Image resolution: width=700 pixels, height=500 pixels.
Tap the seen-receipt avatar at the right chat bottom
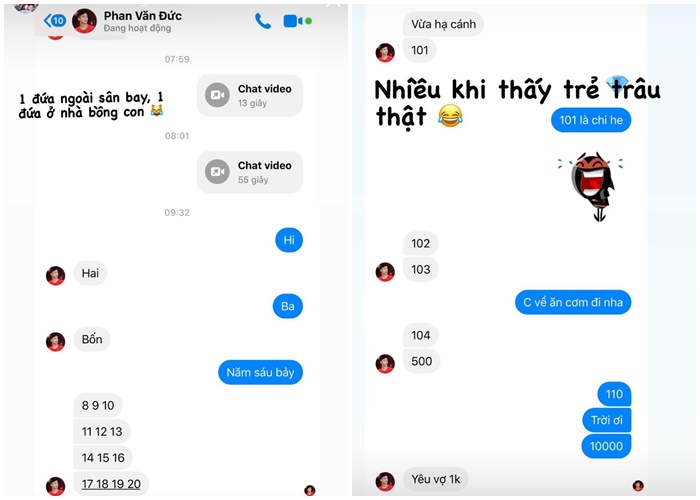point(638,485)
